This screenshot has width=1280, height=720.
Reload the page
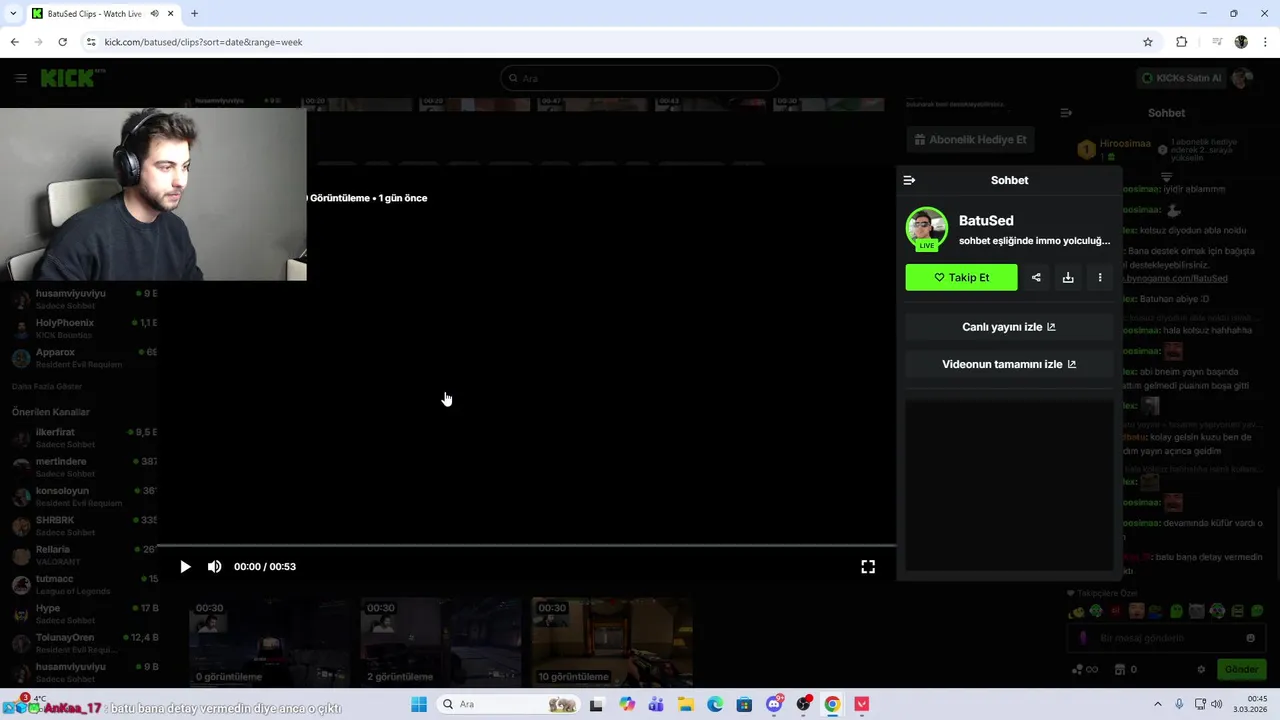coord(62,42)
